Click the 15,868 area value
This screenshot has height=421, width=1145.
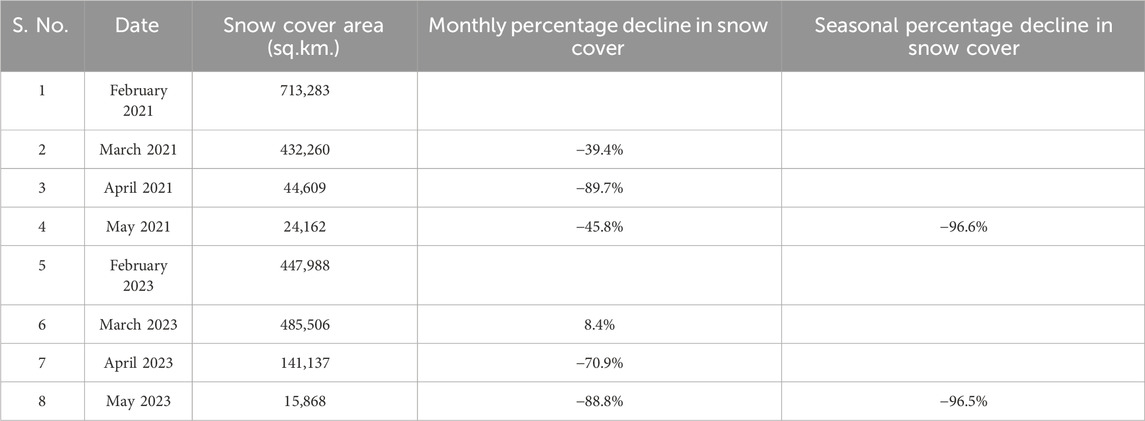305,401
